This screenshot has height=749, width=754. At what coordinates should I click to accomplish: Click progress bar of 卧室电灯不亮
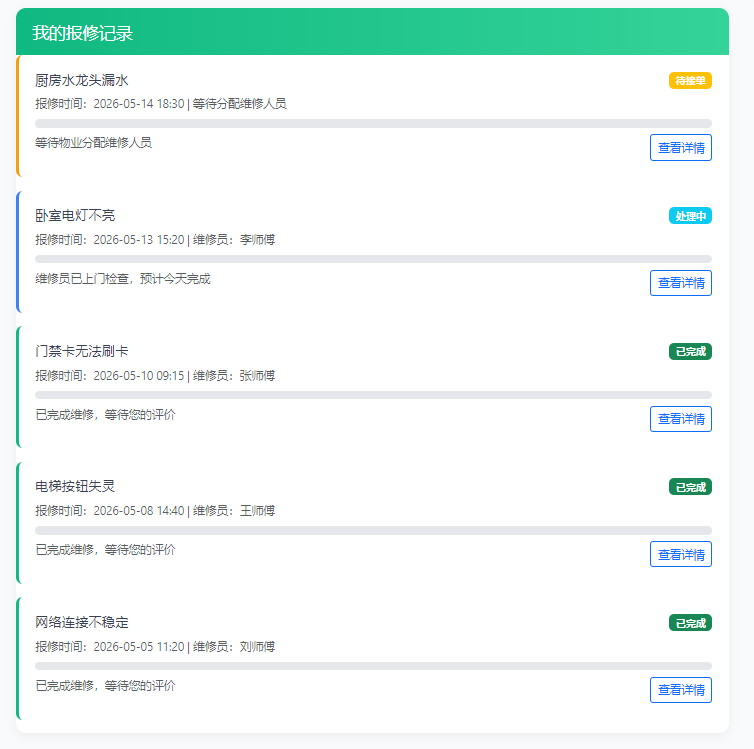[x=373, y=259]
